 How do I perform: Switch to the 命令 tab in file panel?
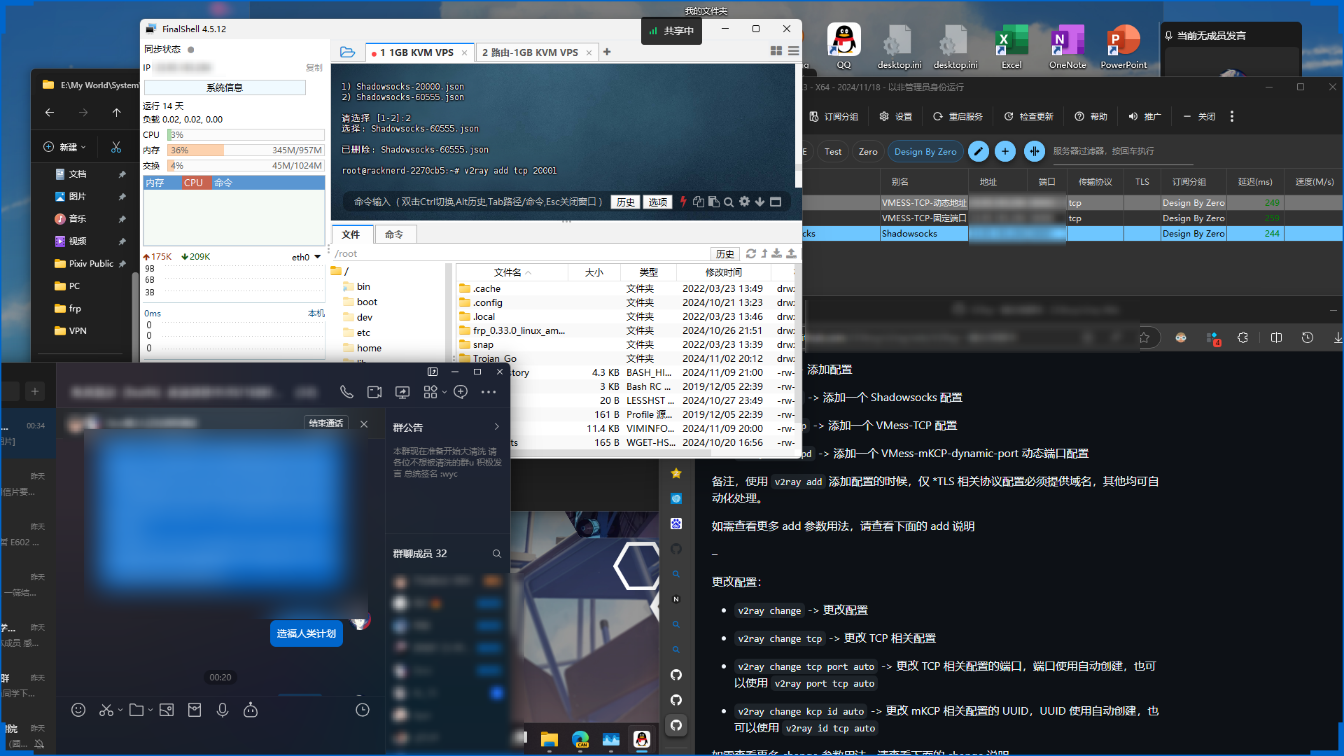coord(394,234)
